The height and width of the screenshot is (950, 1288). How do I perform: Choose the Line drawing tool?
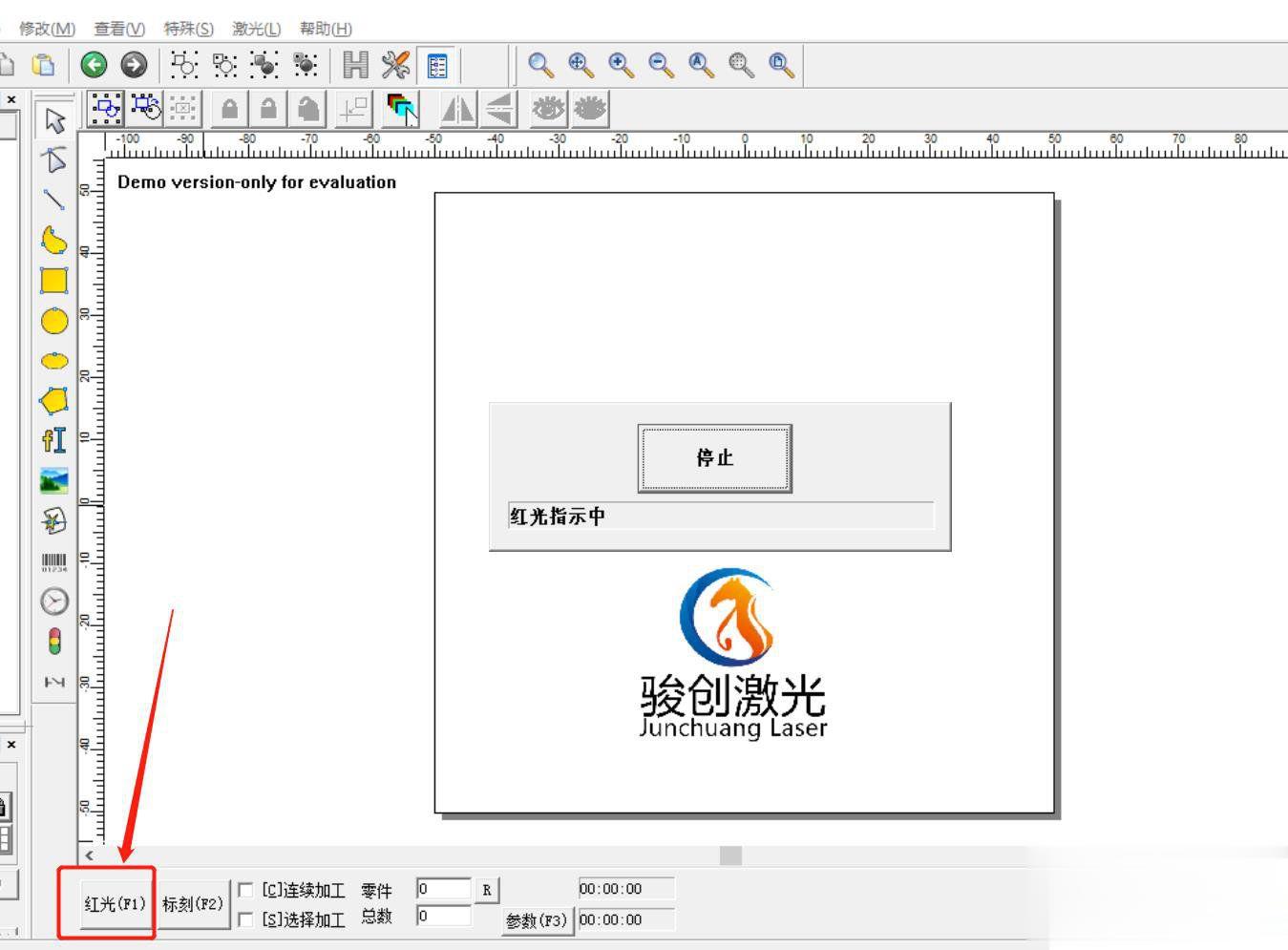tap(54, 200)
